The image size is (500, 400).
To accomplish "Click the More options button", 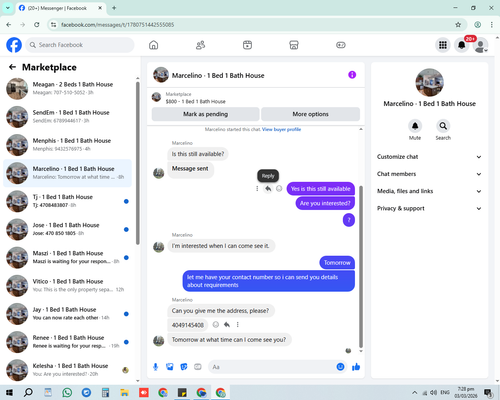I will [310, 114].
